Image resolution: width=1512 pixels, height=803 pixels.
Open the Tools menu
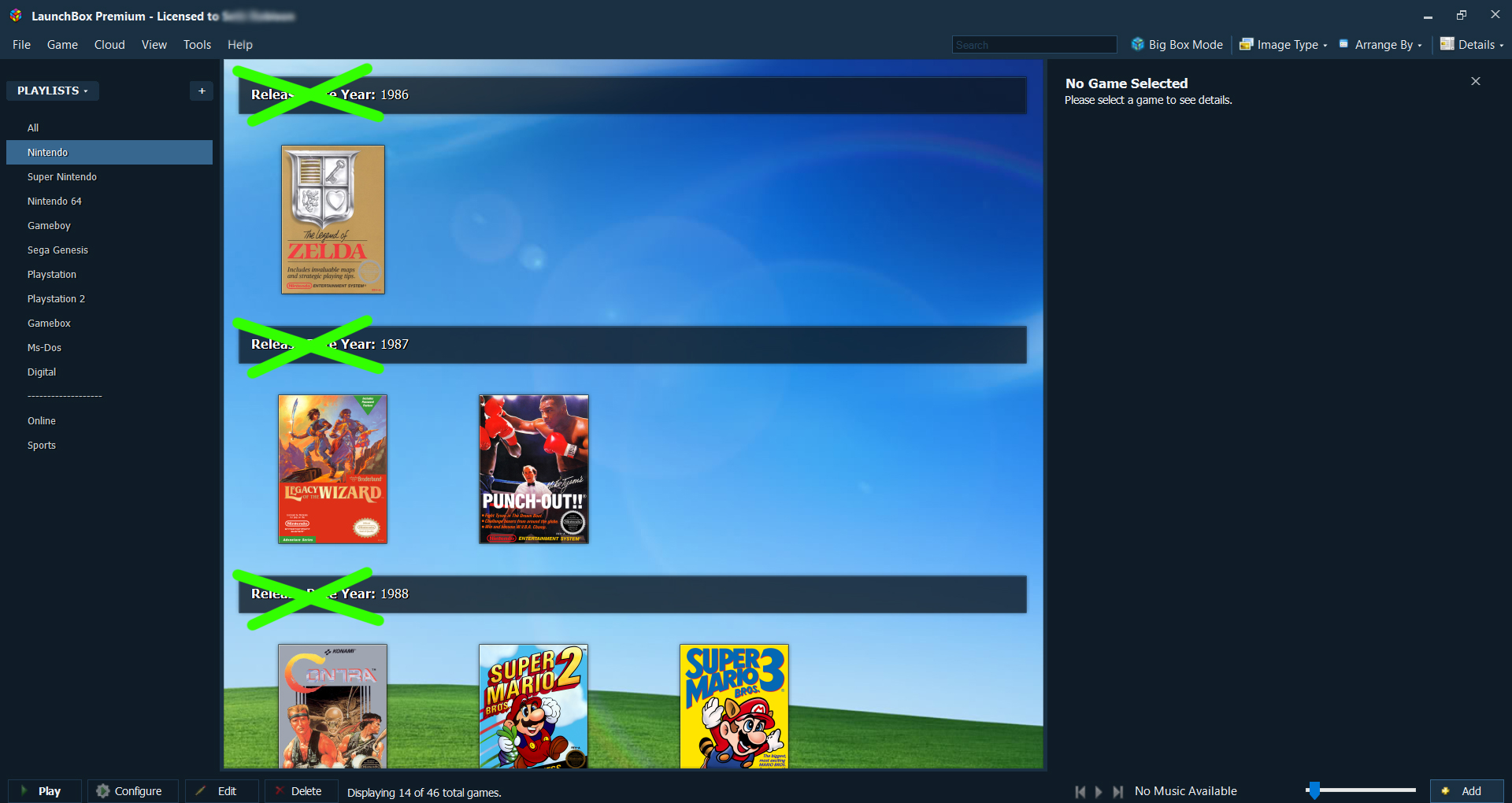tap(197, 45)
